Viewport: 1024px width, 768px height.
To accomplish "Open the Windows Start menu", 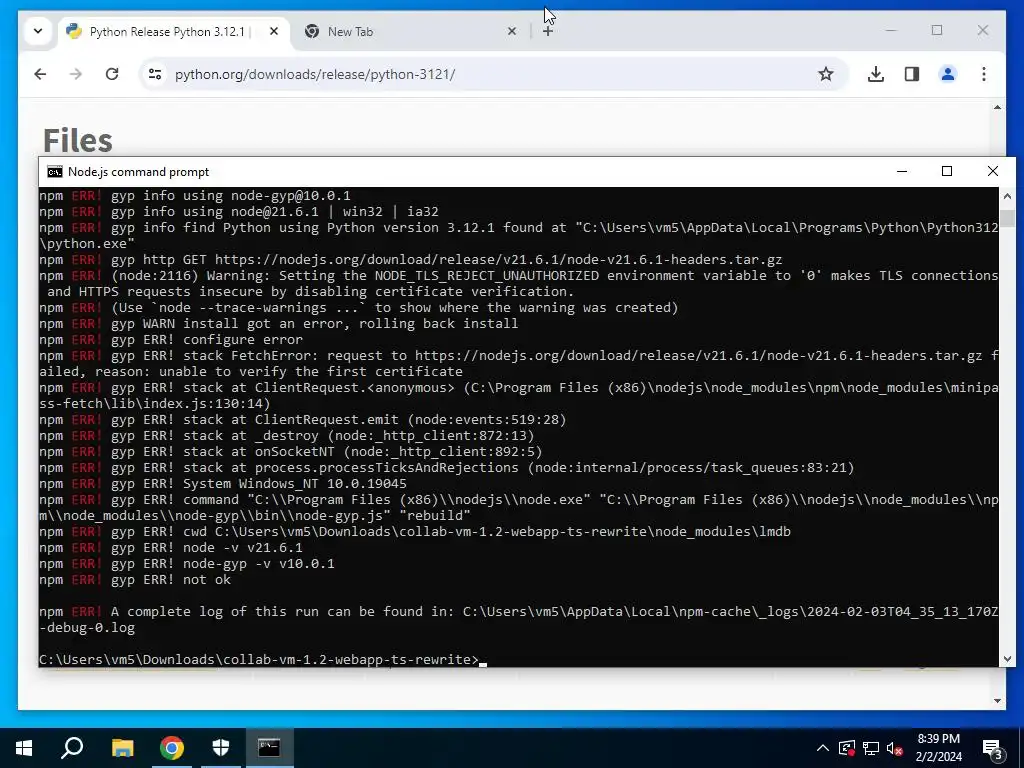I will [x=24, y=748].
